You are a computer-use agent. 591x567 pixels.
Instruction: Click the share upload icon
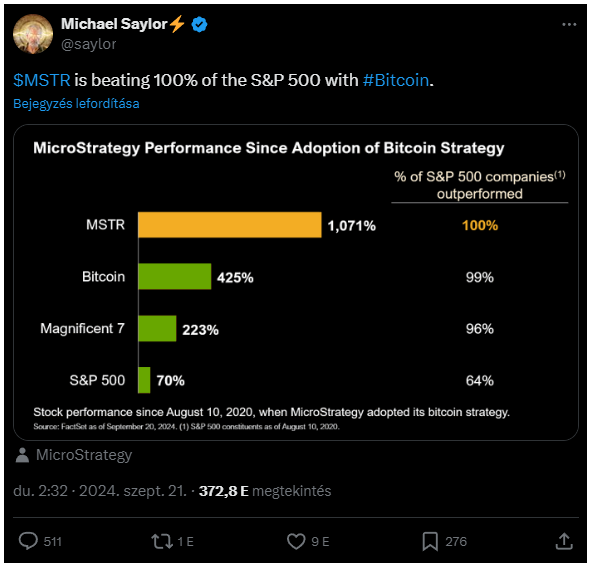click(564, 541)
